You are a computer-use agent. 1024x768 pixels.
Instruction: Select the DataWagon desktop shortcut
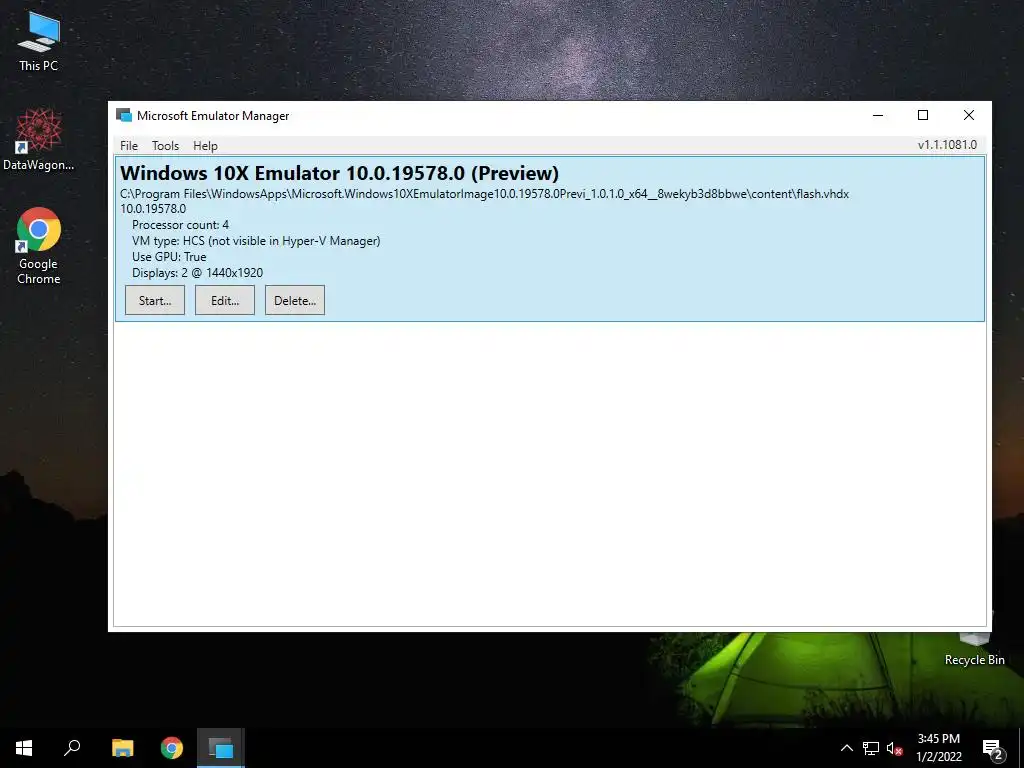point(39,140)
